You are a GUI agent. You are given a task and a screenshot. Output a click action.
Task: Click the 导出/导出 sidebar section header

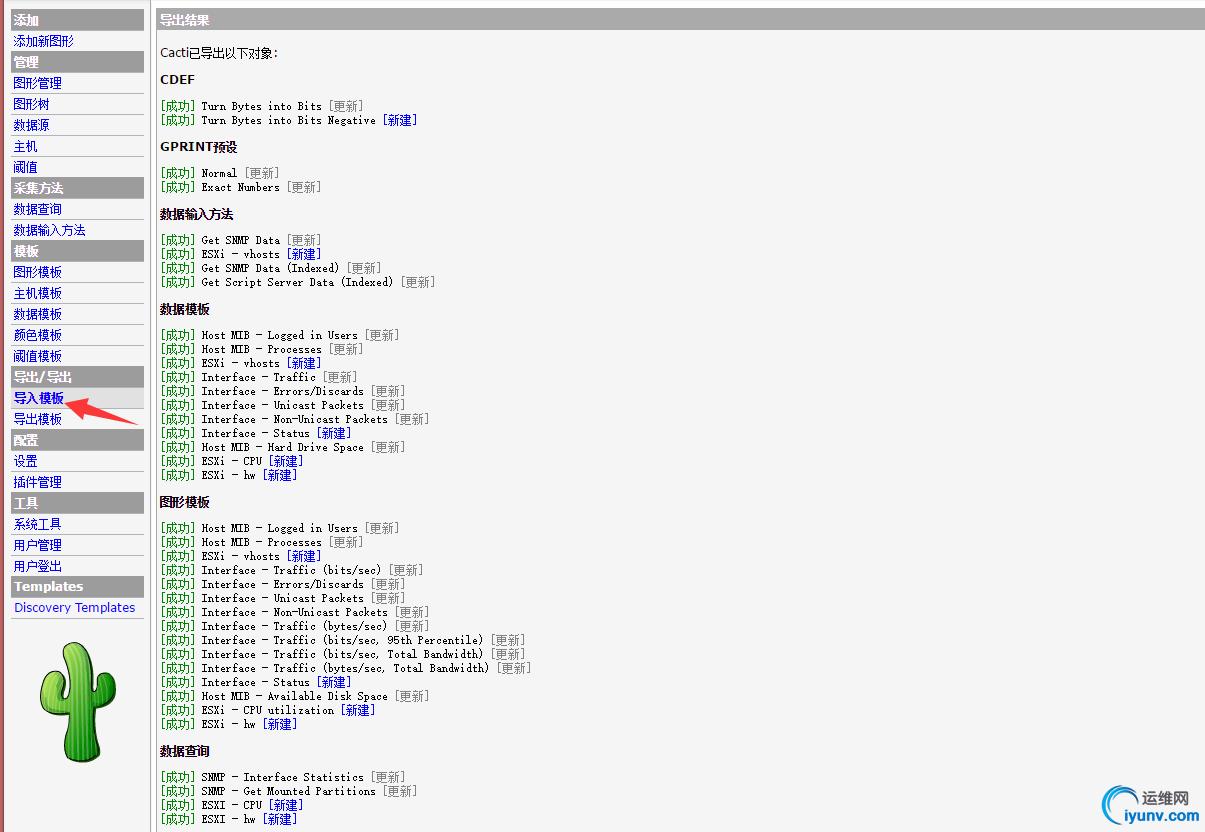coord(78,377)
